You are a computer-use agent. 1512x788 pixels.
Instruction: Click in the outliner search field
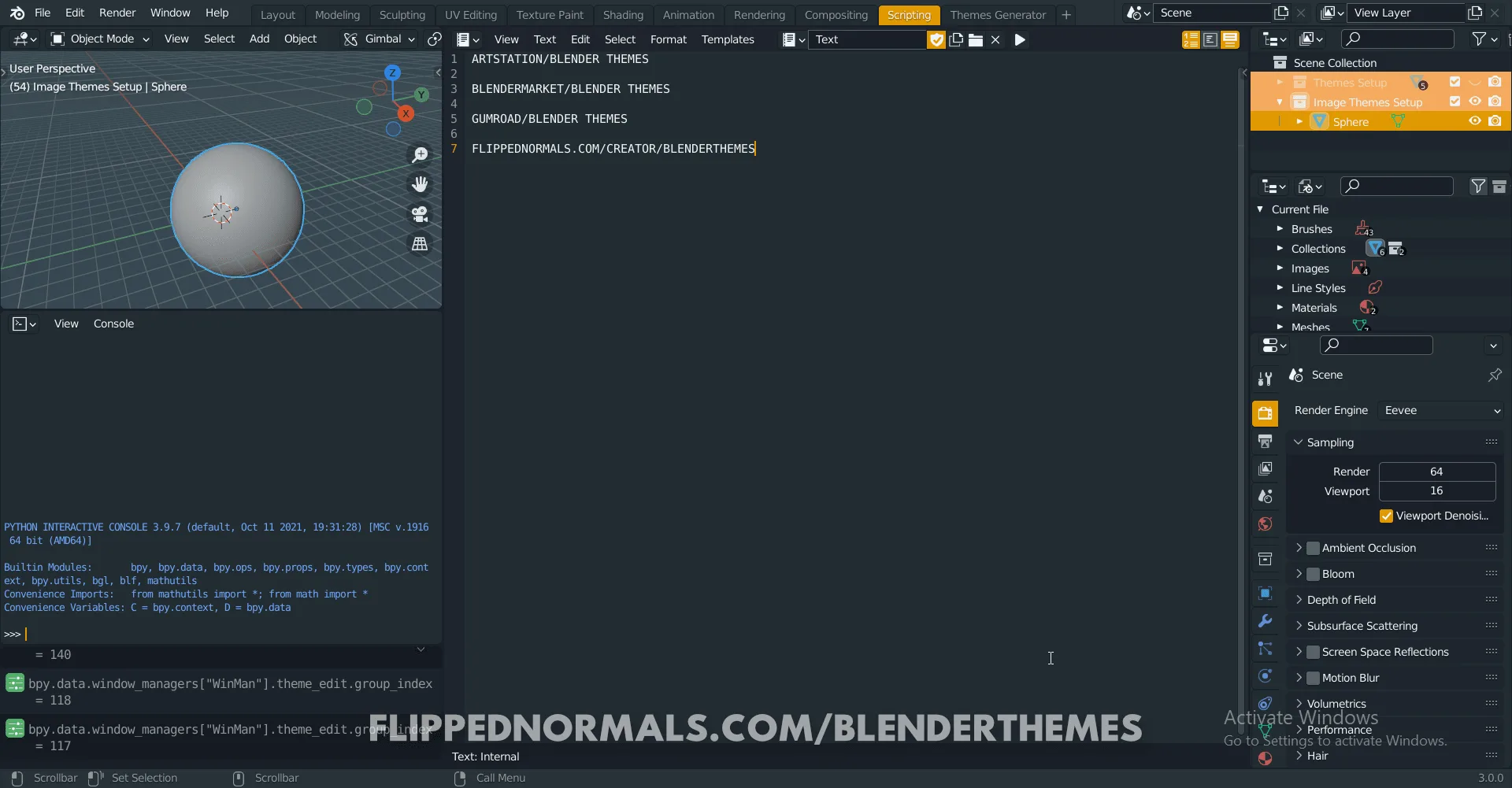[1398, 38]
